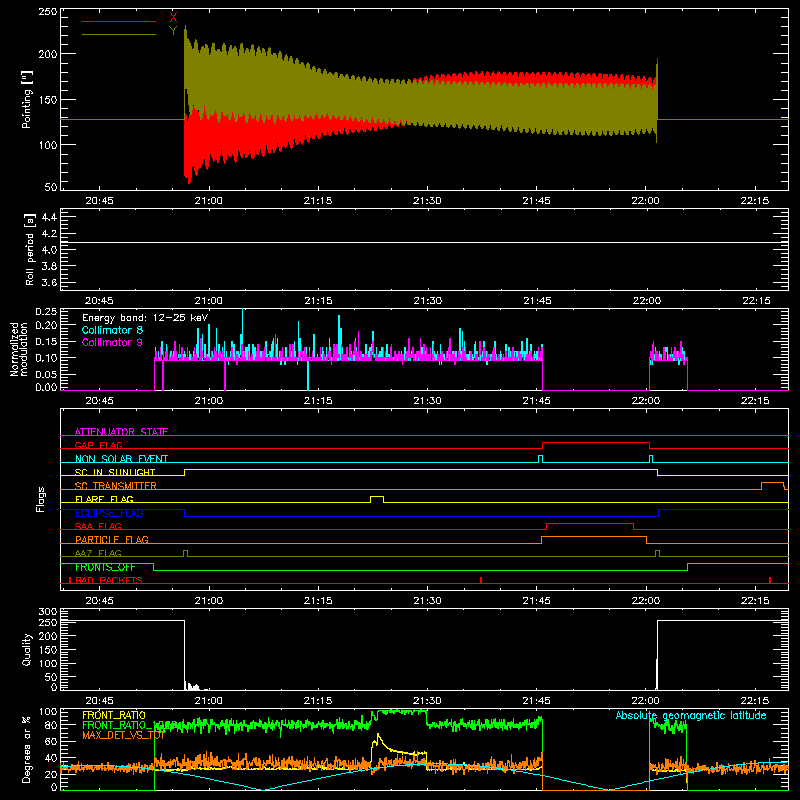Click the GAP_FLAG label

[98, 445]
